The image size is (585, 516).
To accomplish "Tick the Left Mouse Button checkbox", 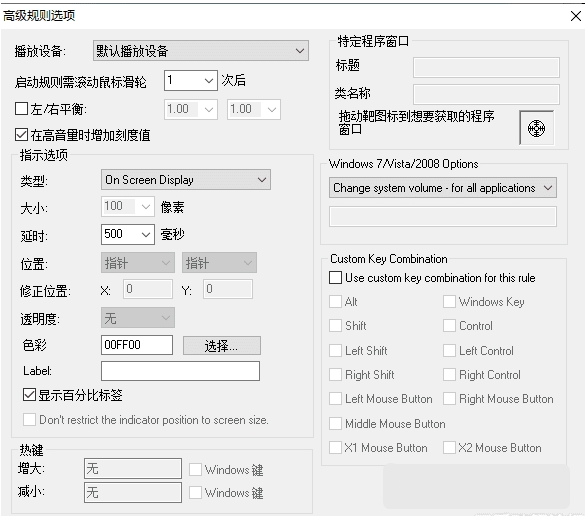I will [x=335, y=398].
